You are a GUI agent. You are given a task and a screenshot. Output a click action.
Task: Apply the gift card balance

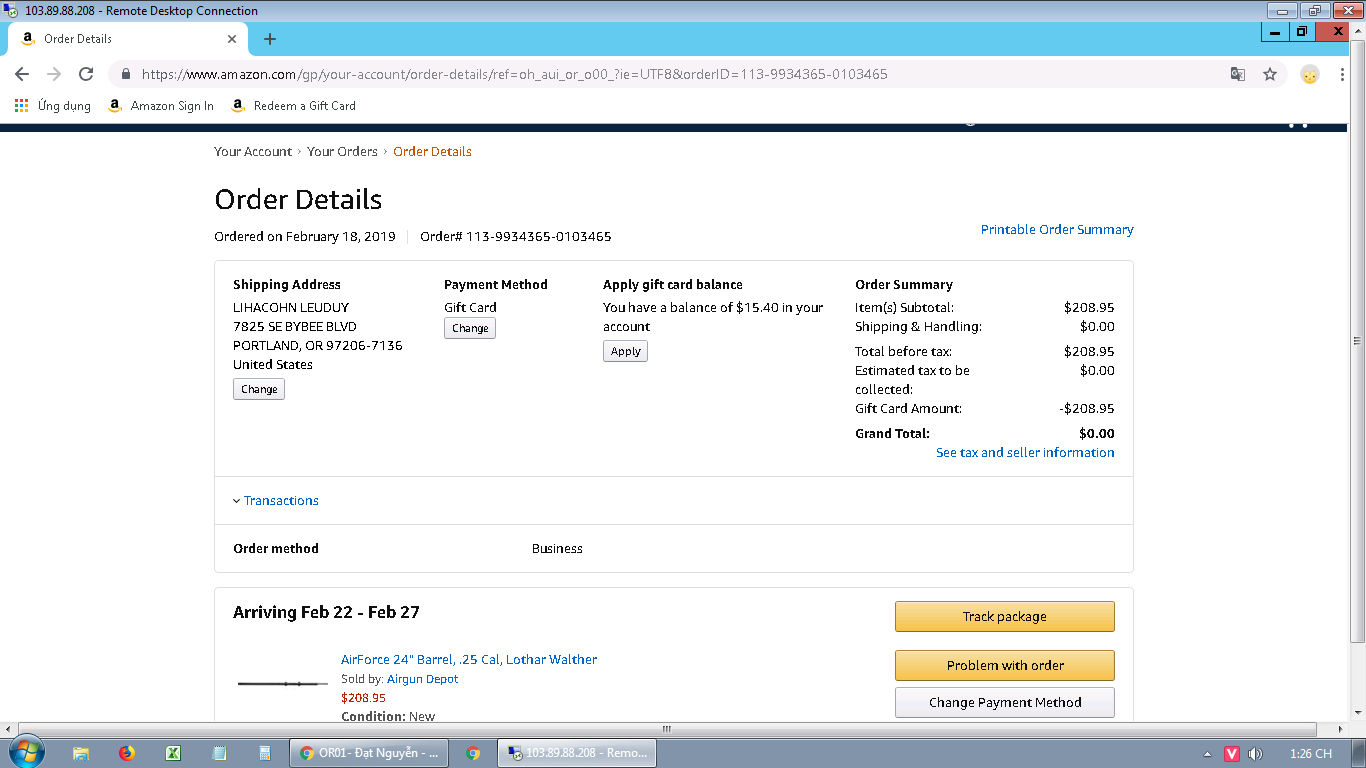(x=625, y=352)
